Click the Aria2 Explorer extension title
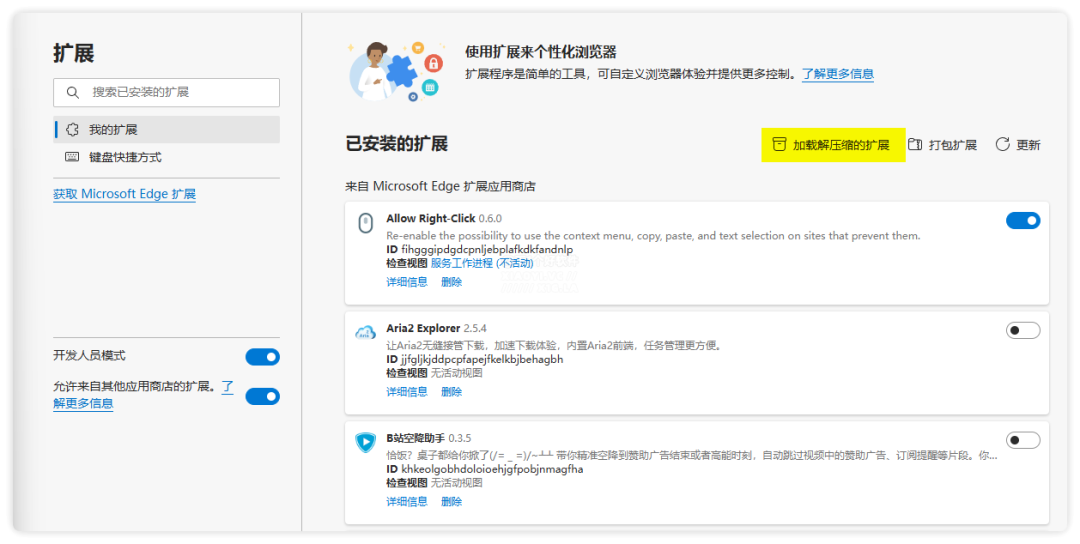Screen dimensions: 1080x544 [x=423, y=328]
